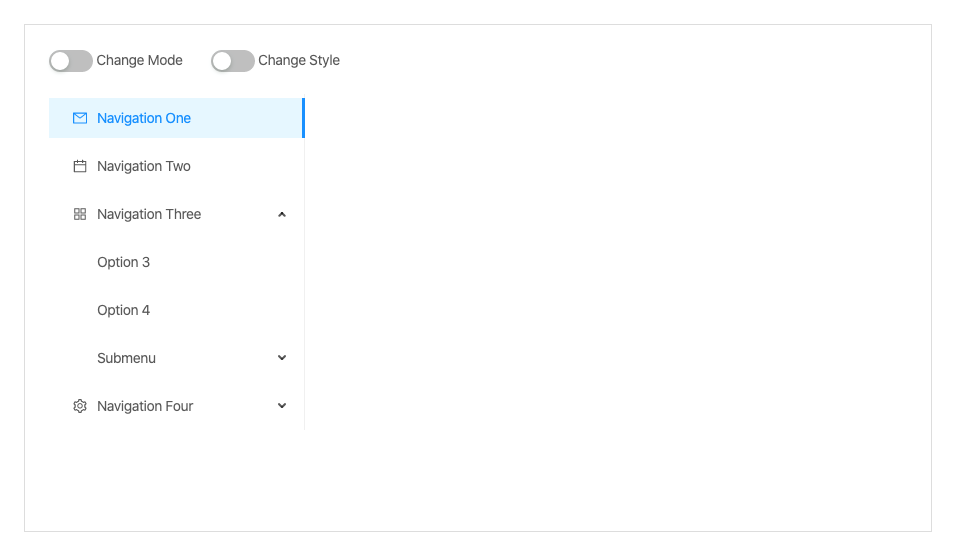Click the Navigation Three label text
This screenshot has height=556, width=956.
149,214
